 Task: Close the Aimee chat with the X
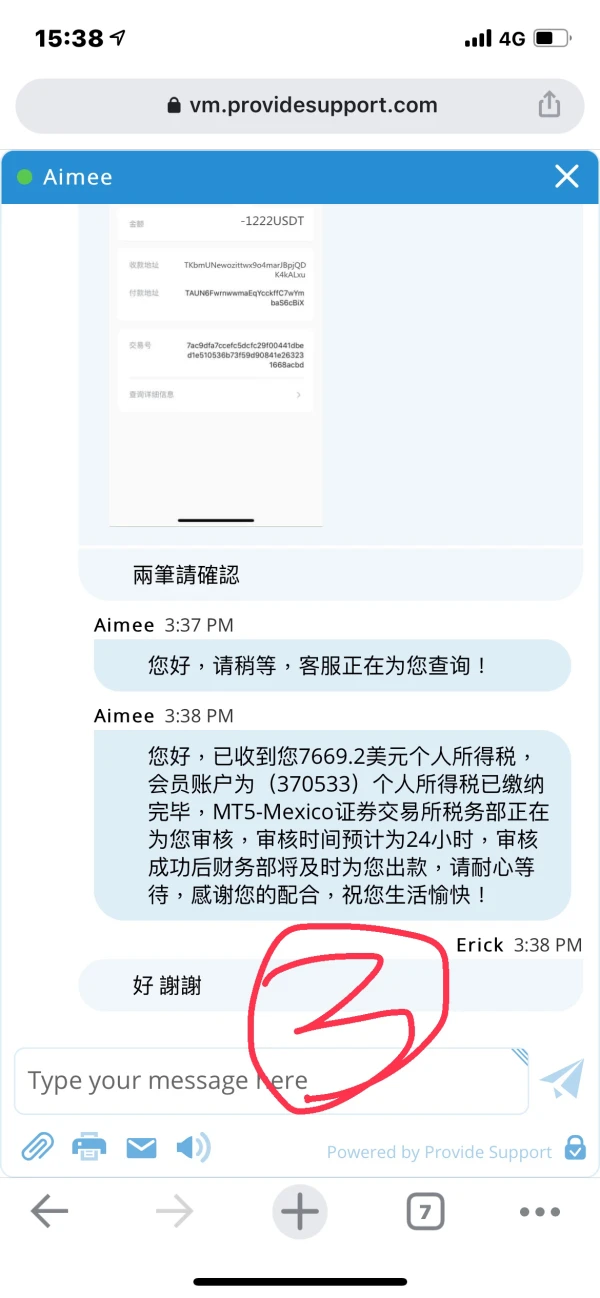[567, 177]
